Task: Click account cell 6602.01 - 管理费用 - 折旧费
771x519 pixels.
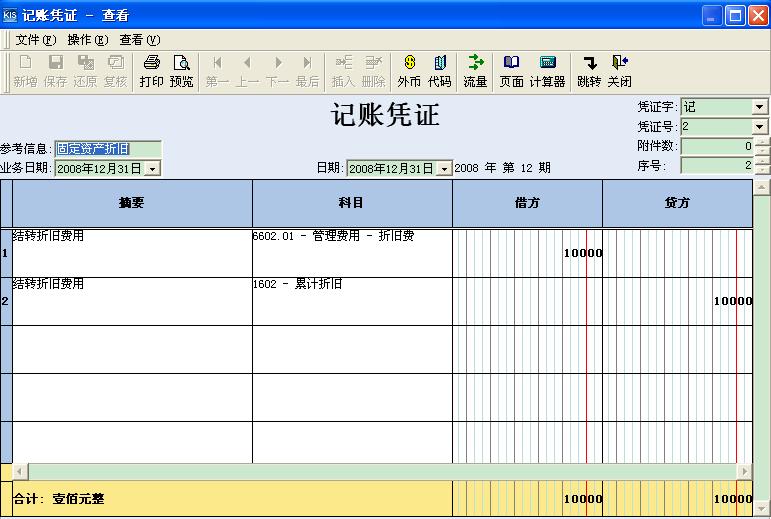Action: pos(352,253)
